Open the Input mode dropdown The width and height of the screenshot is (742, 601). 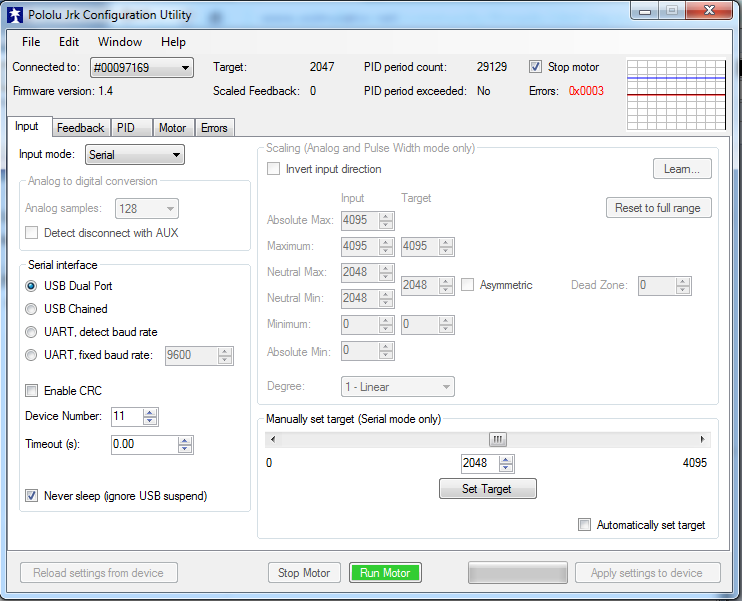click(x=135, y=155)
